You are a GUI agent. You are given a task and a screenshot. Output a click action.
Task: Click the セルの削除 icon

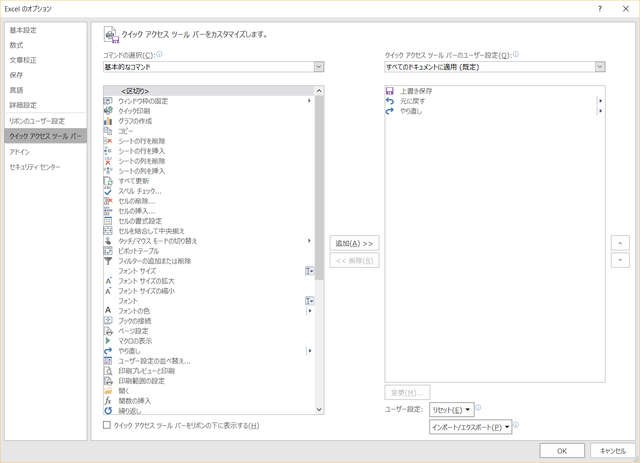coord(108,201)
